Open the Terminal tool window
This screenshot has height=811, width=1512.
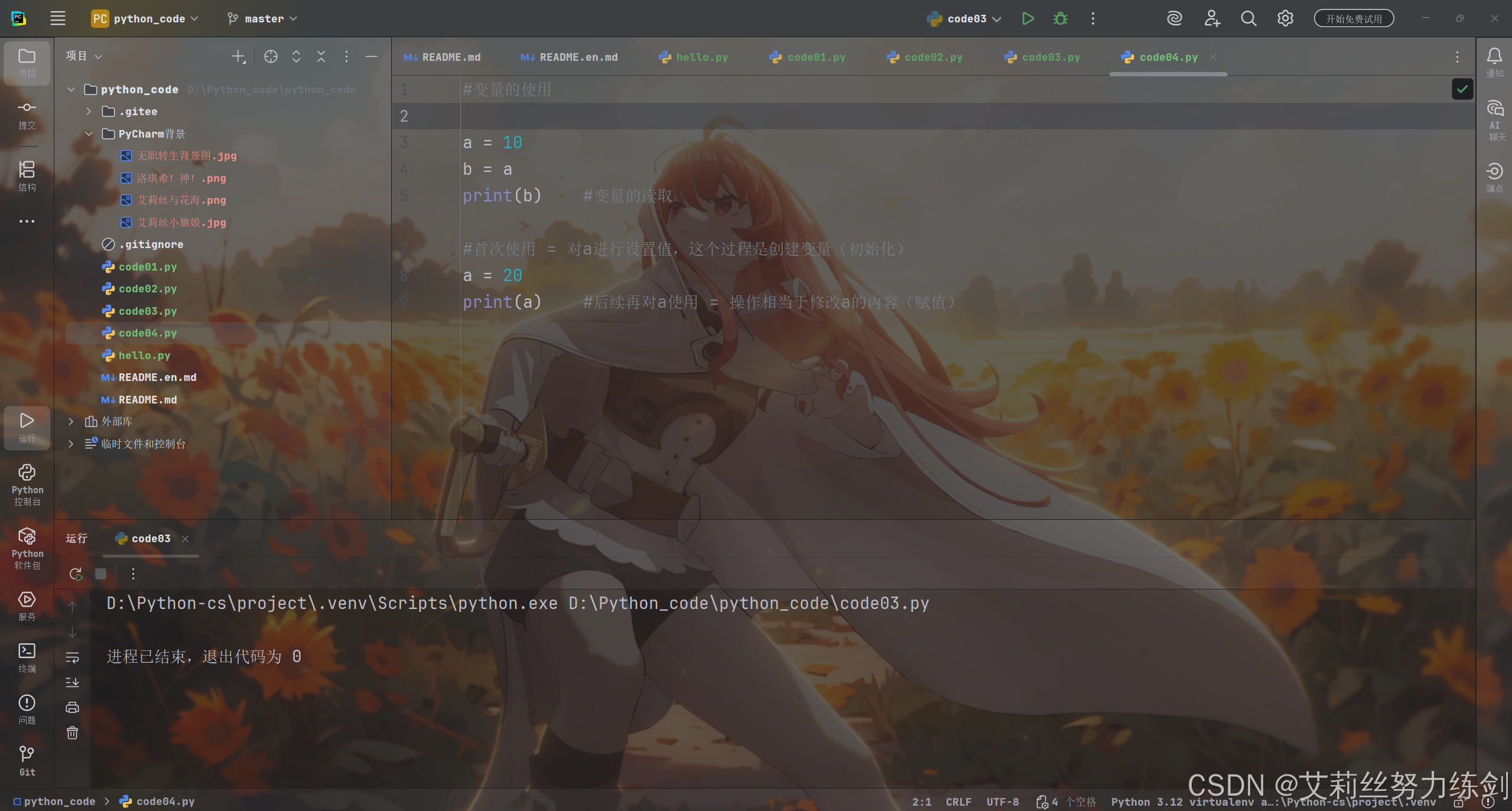tap(27, 657)
